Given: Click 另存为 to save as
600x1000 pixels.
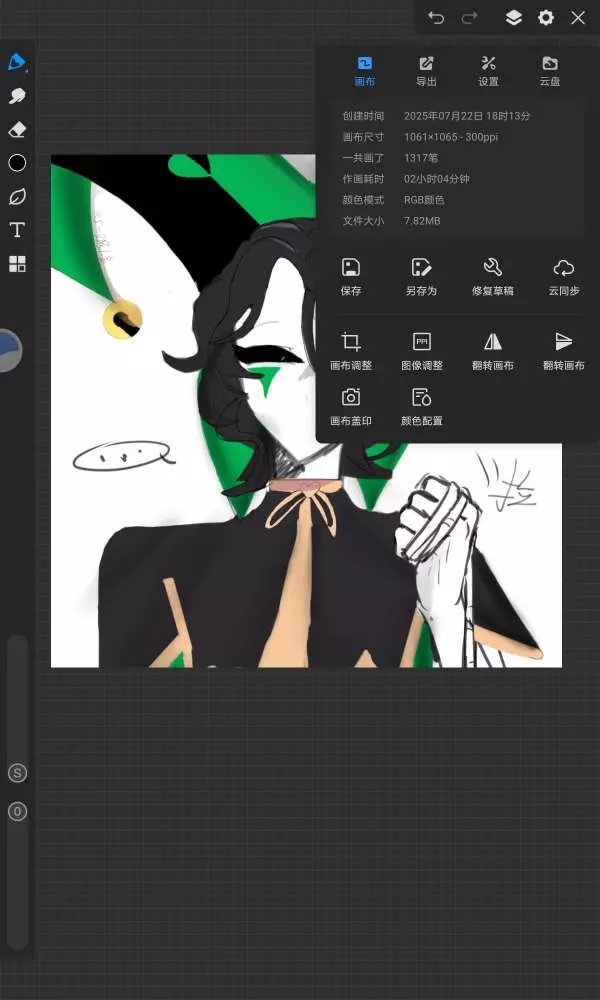Looking at the screenshot, I should coord(421,276).
